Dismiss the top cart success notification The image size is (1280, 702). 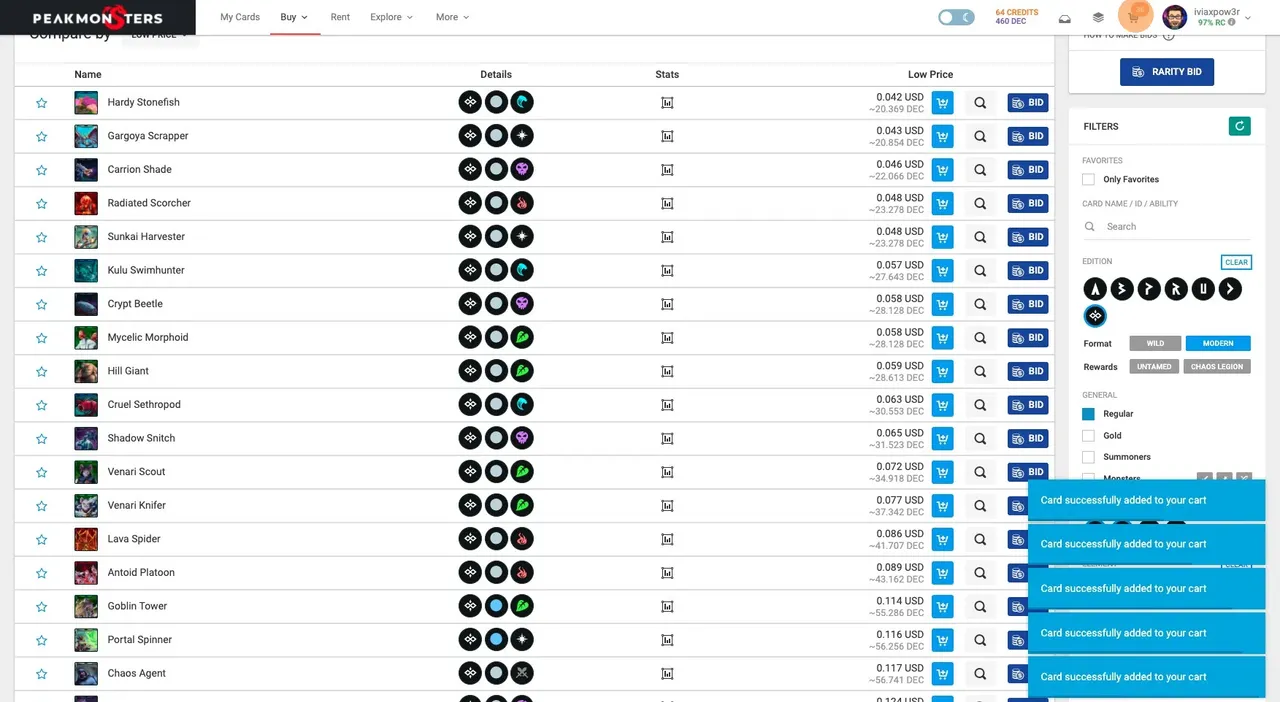(1147, 500)
